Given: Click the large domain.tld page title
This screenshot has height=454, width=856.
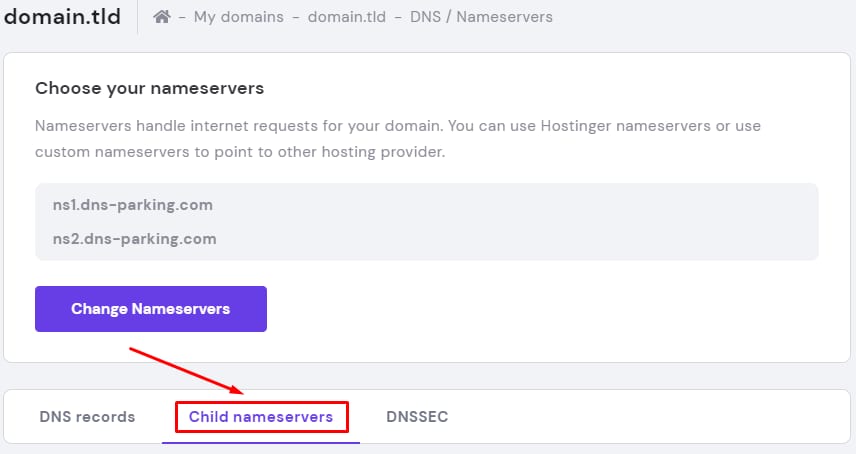Looking at the screenshot, I should pos(62,16).
